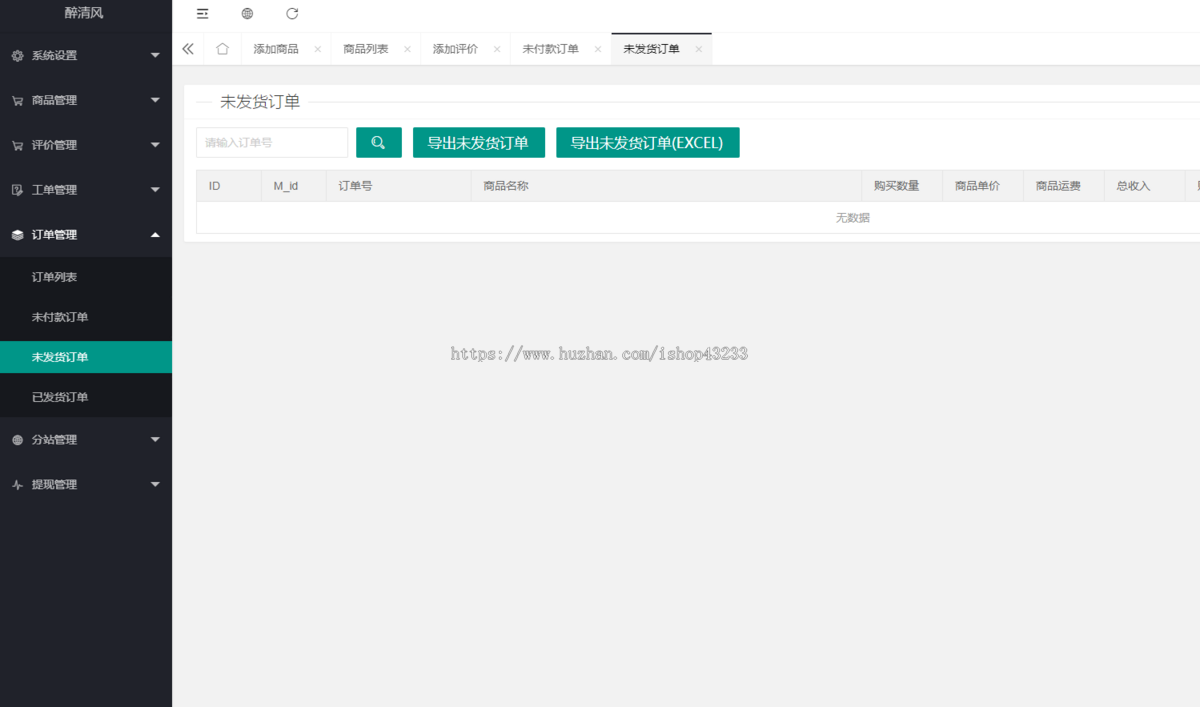The width and height of the screenshot is (1200, 707).
Task: Expand 评价管理 dropdown arrow
Action: [x=155, y=145]
